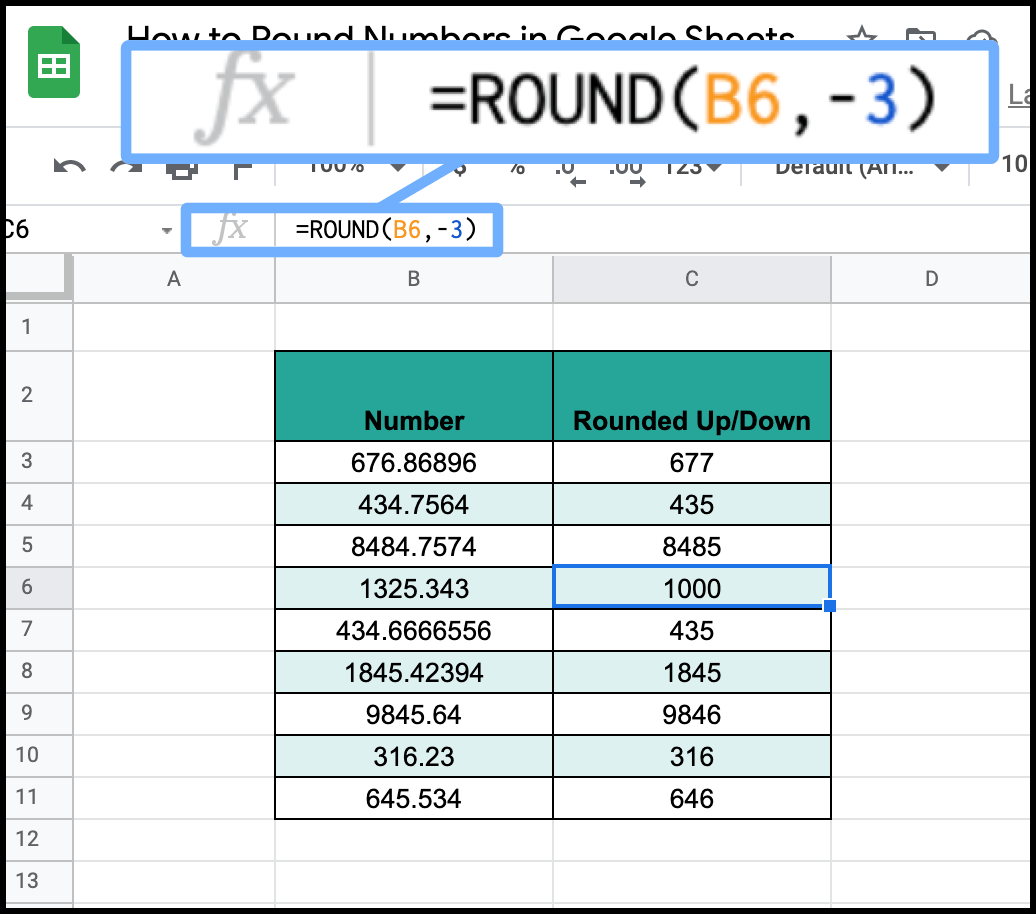Select column B header
This screenshot has width=1036, height=914.
(414, 279)
